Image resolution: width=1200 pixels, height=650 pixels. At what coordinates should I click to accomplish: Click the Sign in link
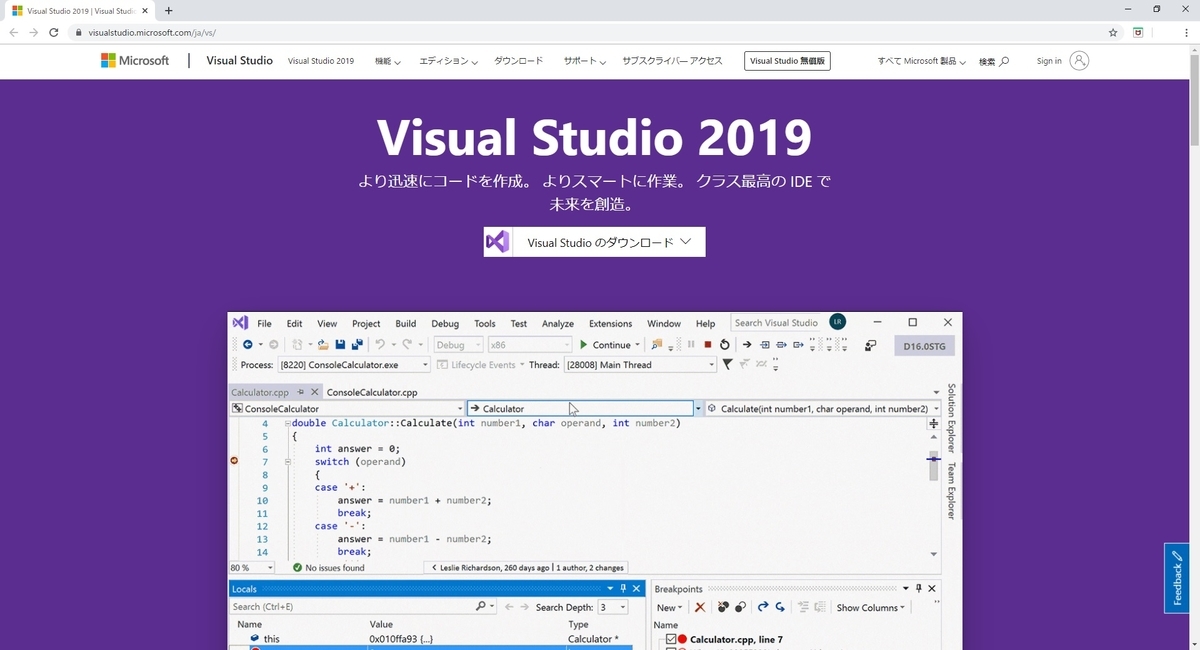pyautogui.click(x=1052, y=61)
